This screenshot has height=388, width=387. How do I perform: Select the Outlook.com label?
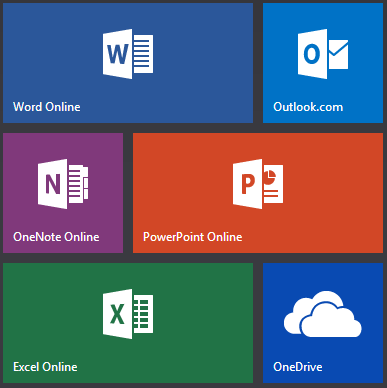coord(308,107)
